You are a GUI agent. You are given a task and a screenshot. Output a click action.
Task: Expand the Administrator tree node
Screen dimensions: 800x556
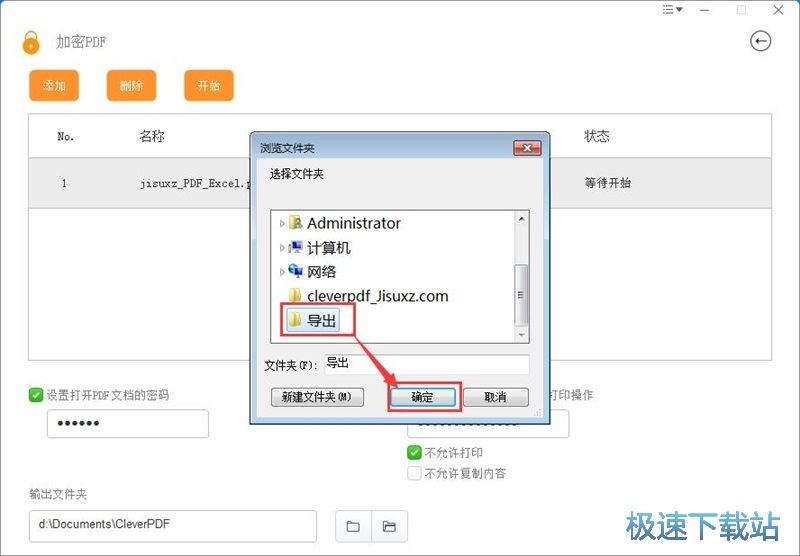tap(282, 223)
